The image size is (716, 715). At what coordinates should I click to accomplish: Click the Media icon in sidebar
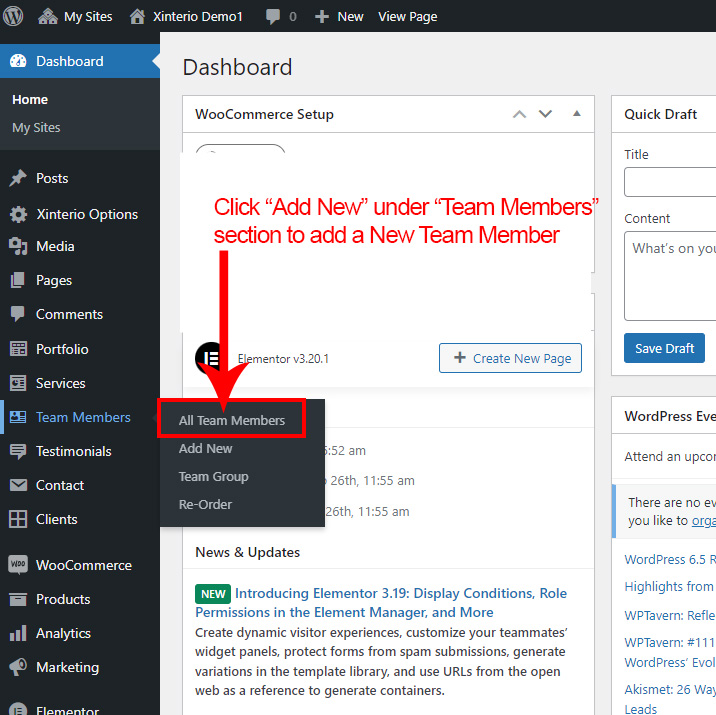(x=18, y=246)
